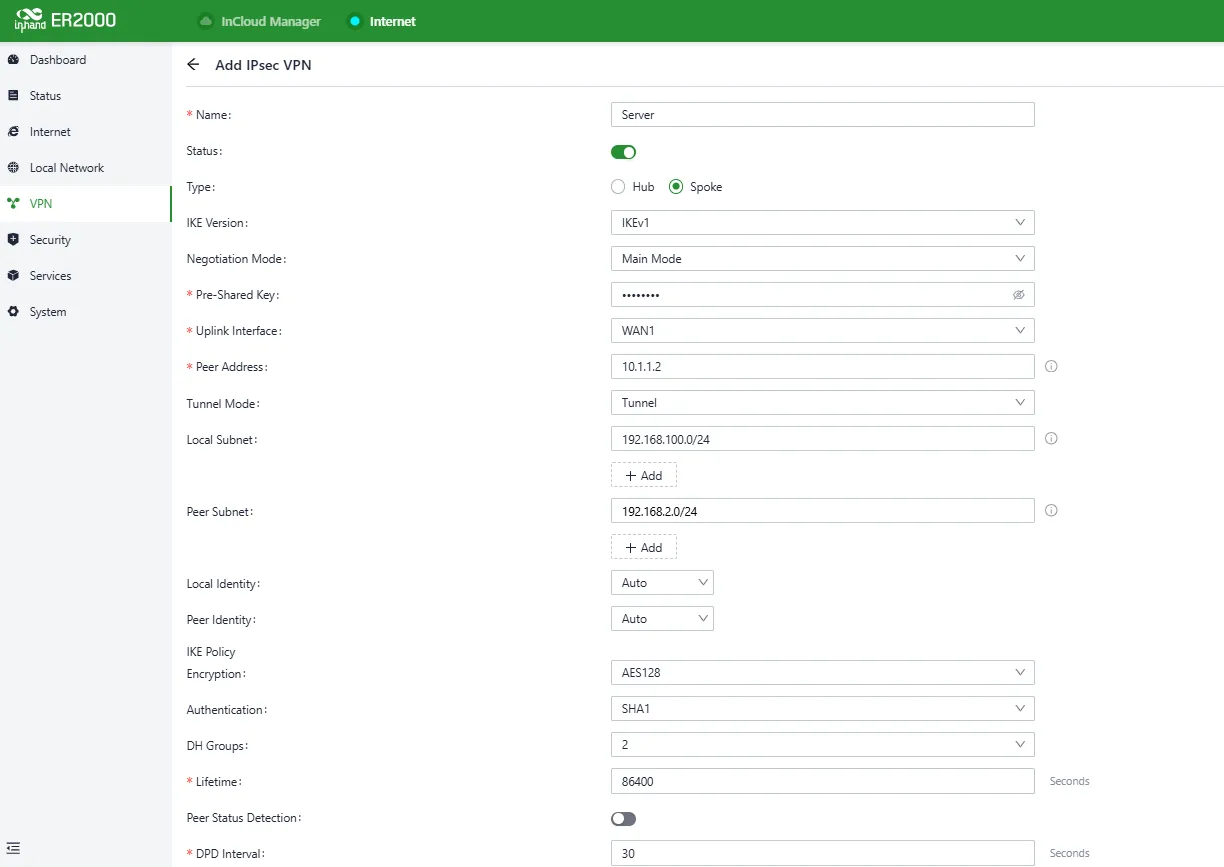Click the Peer Subnet 192.168.2.0/24 field
The height and width of the screenshot is (867, 1224).
(822, 511)
